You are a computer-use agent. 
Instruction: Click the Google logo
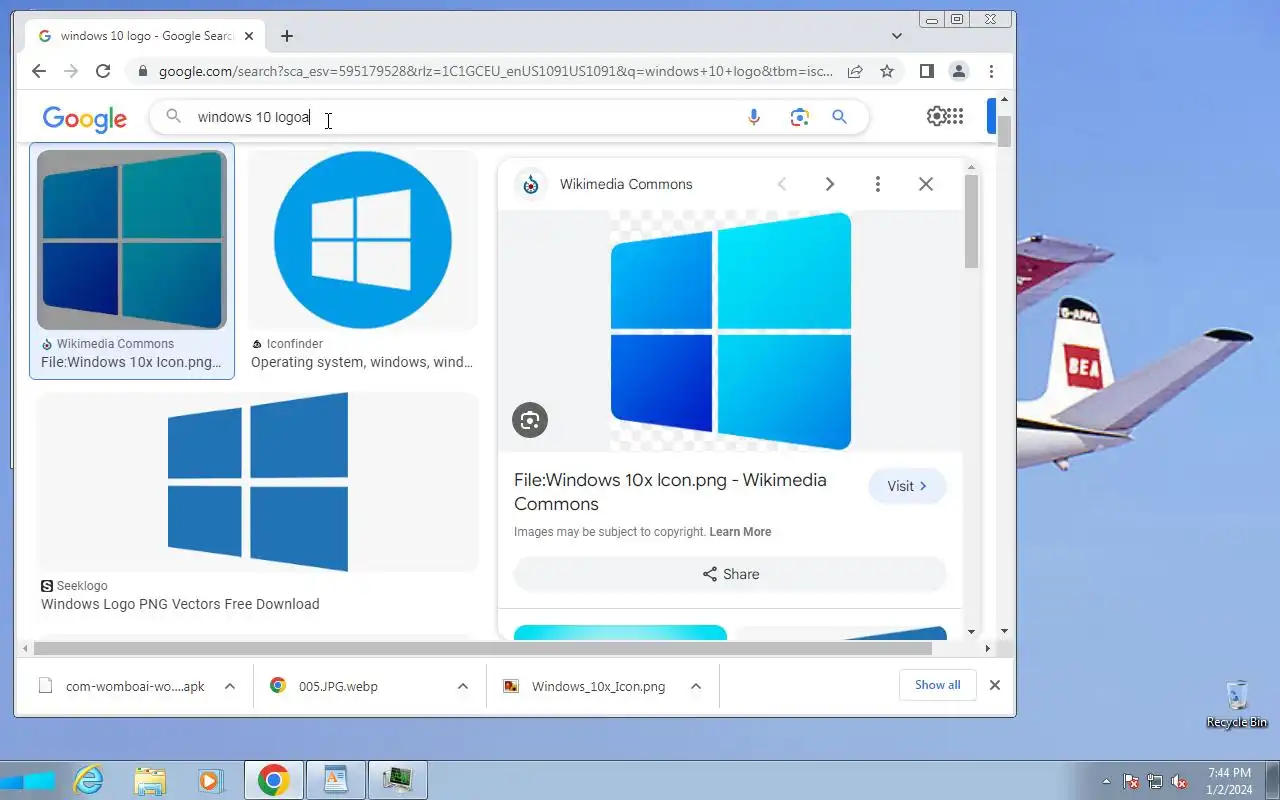coord(85,119)
